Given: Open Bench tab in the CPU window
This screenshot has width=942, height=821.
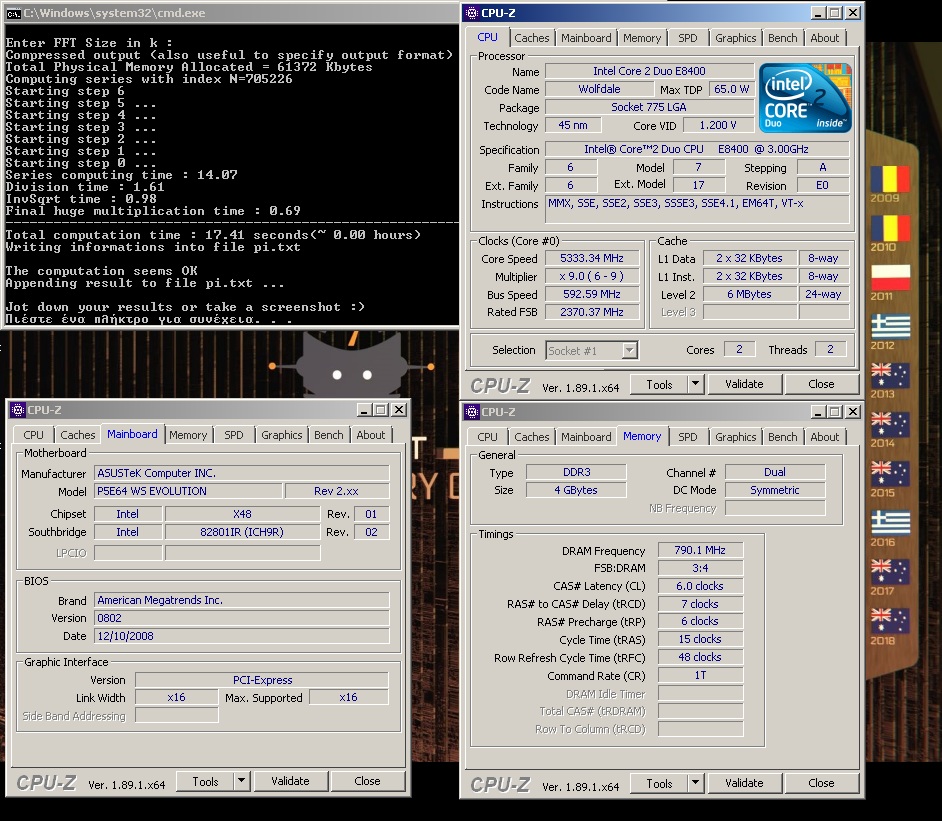Looking at the screenshot, I should point(783,38).
